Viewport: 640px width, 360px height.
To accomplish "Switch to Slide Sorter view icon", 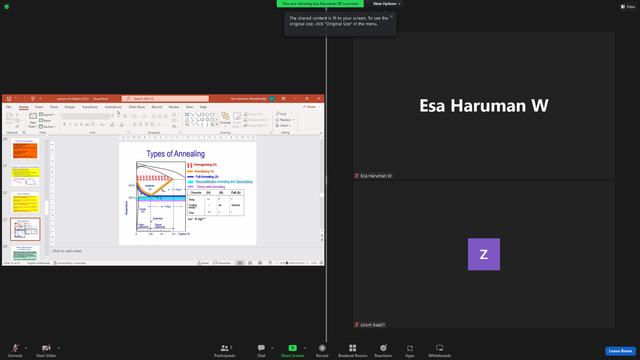I will pyautogui.click(x=250, y=263).
